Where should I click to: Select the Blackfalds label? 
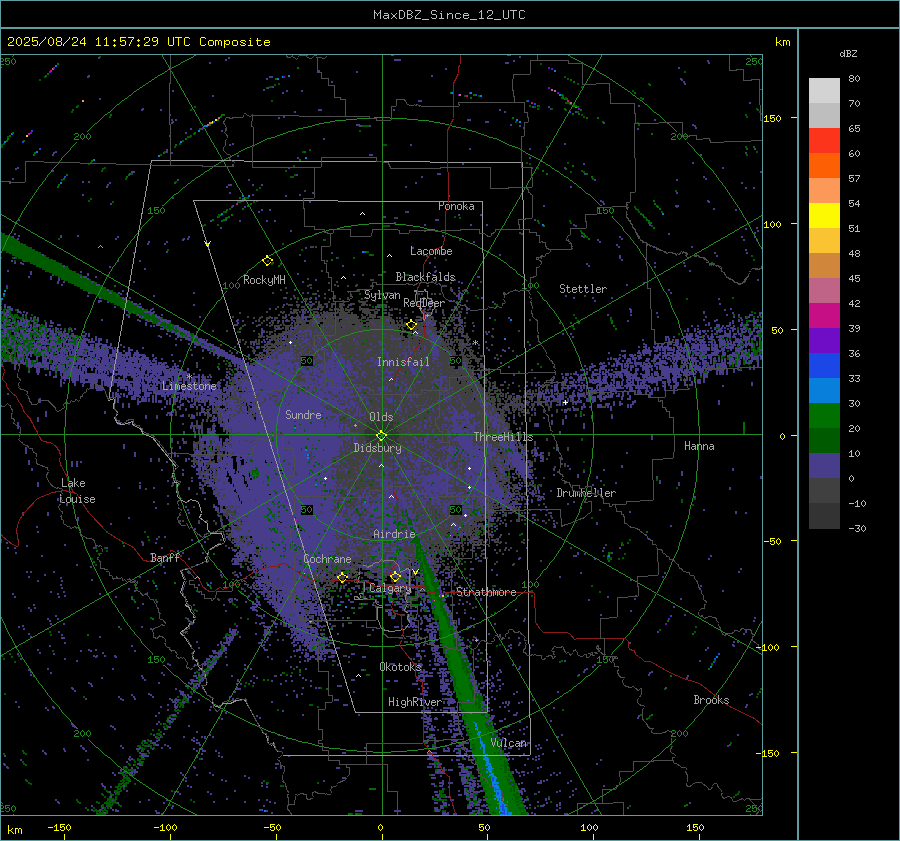425,277
